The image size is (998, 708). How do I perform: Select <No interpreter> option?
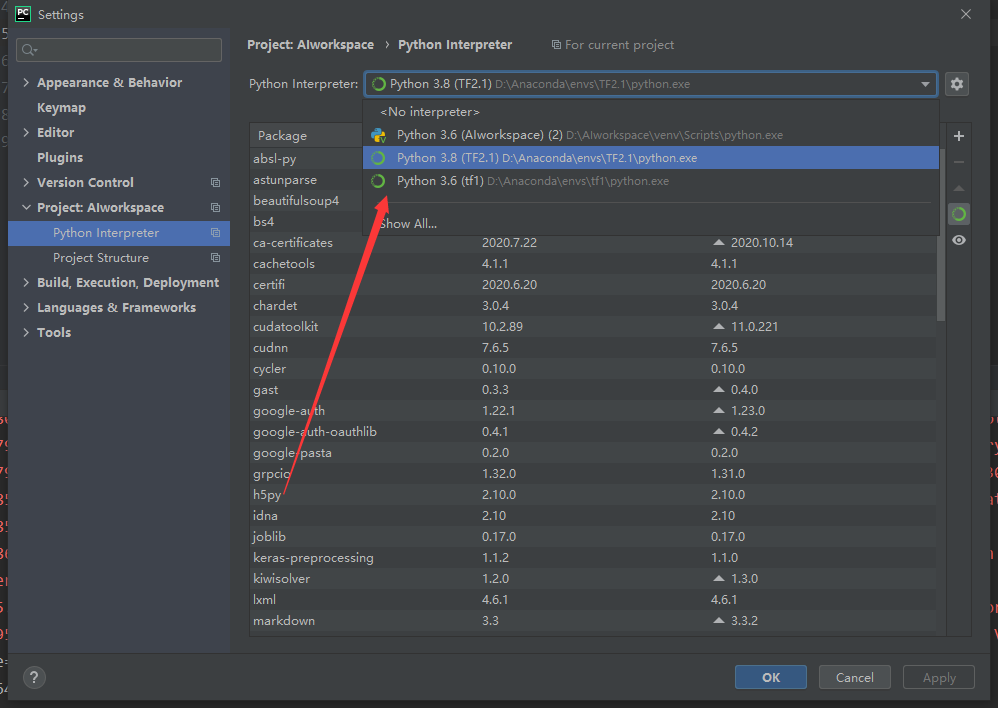pos(650,112)
